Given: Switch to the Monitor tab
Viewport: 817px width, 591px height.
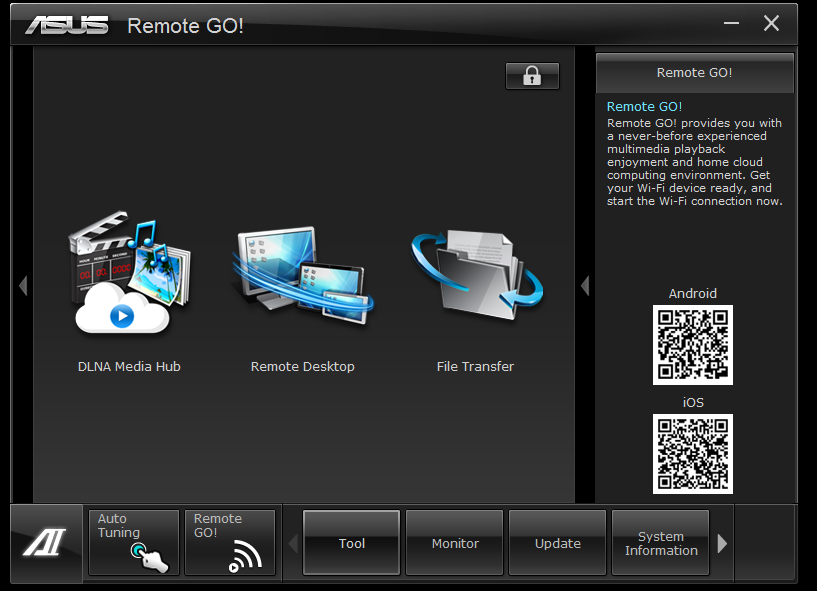Looking at the screenshot, I should coord(454,543).
